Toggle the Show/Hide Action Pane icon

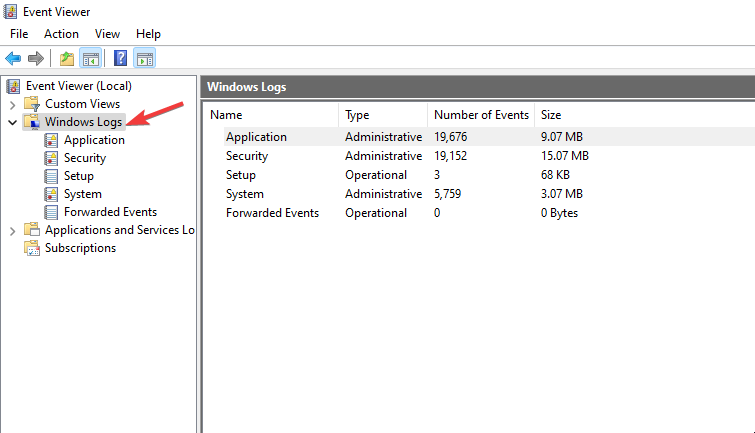(144, 59)
